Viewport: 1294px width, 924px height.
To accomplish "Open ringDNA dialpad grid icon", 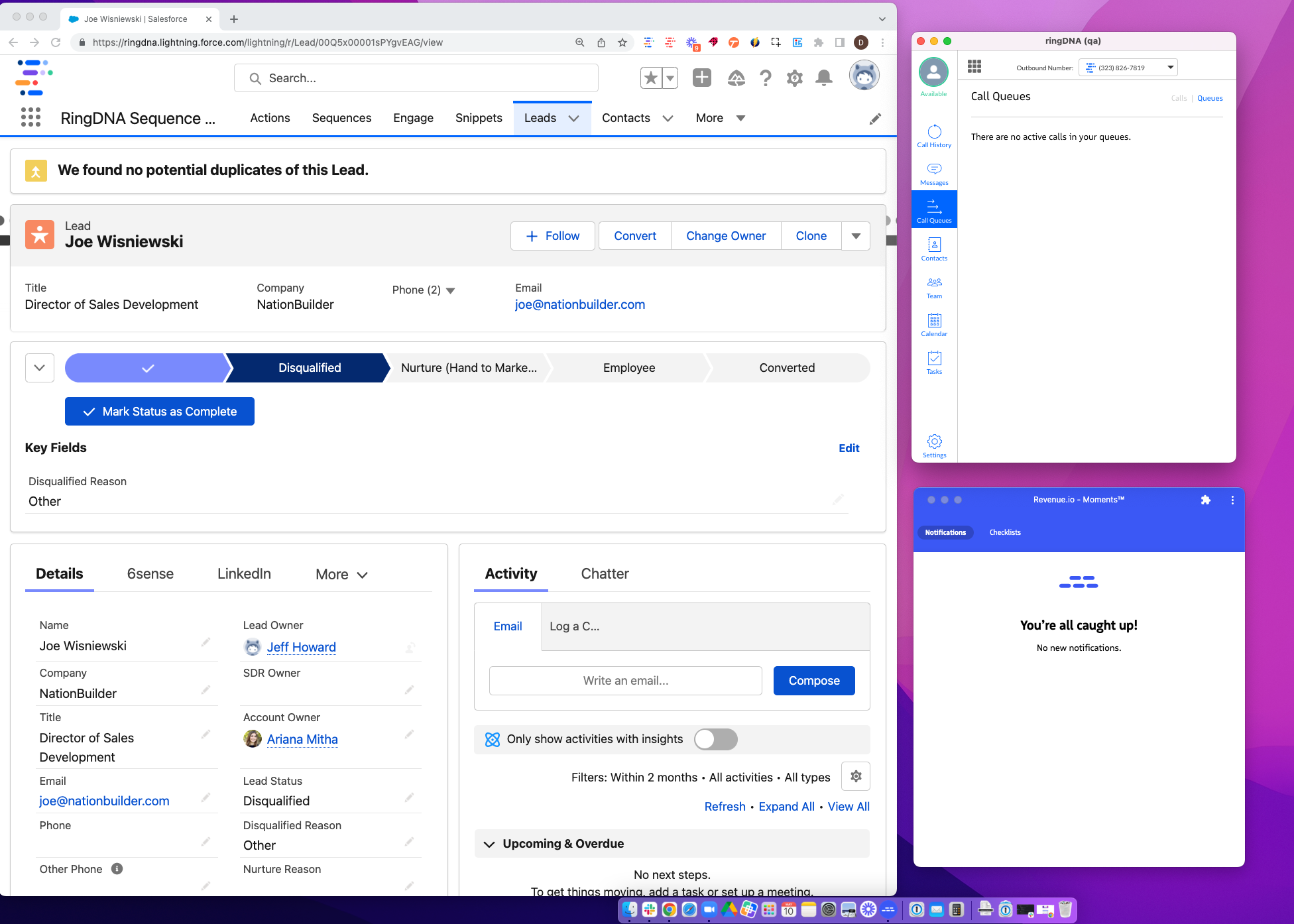I will 974,66.
